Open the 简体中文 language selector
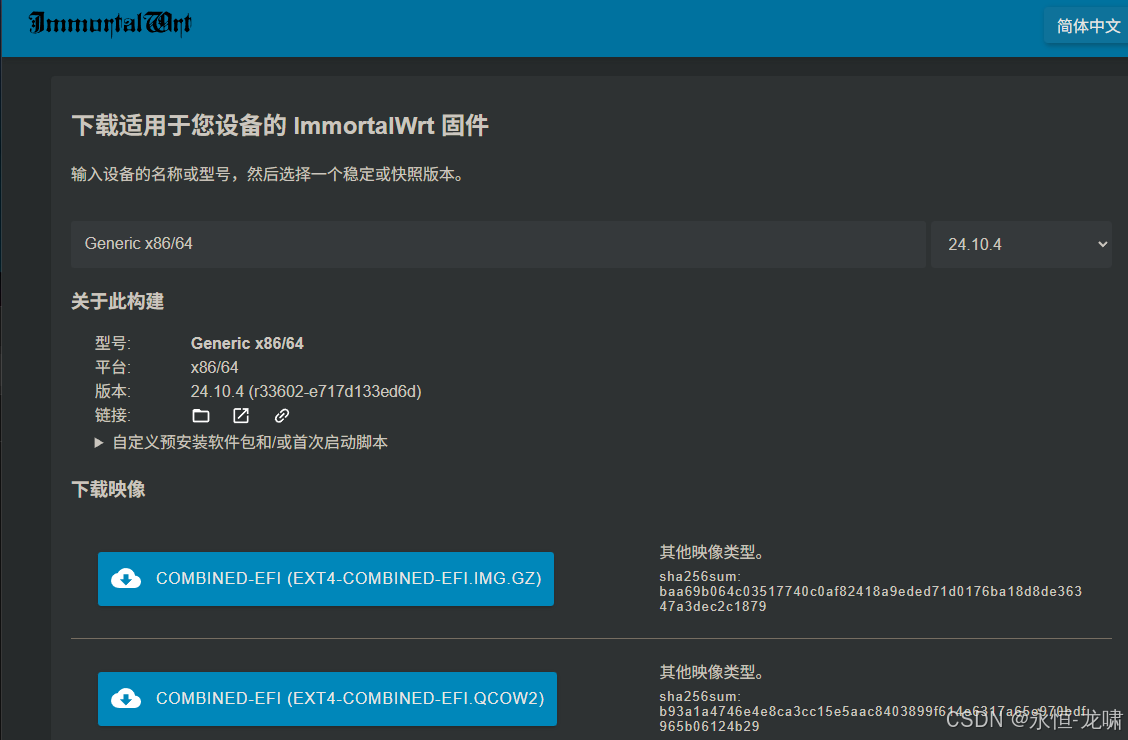This screenshot has width=1128, height=740. coord(1087,27)
